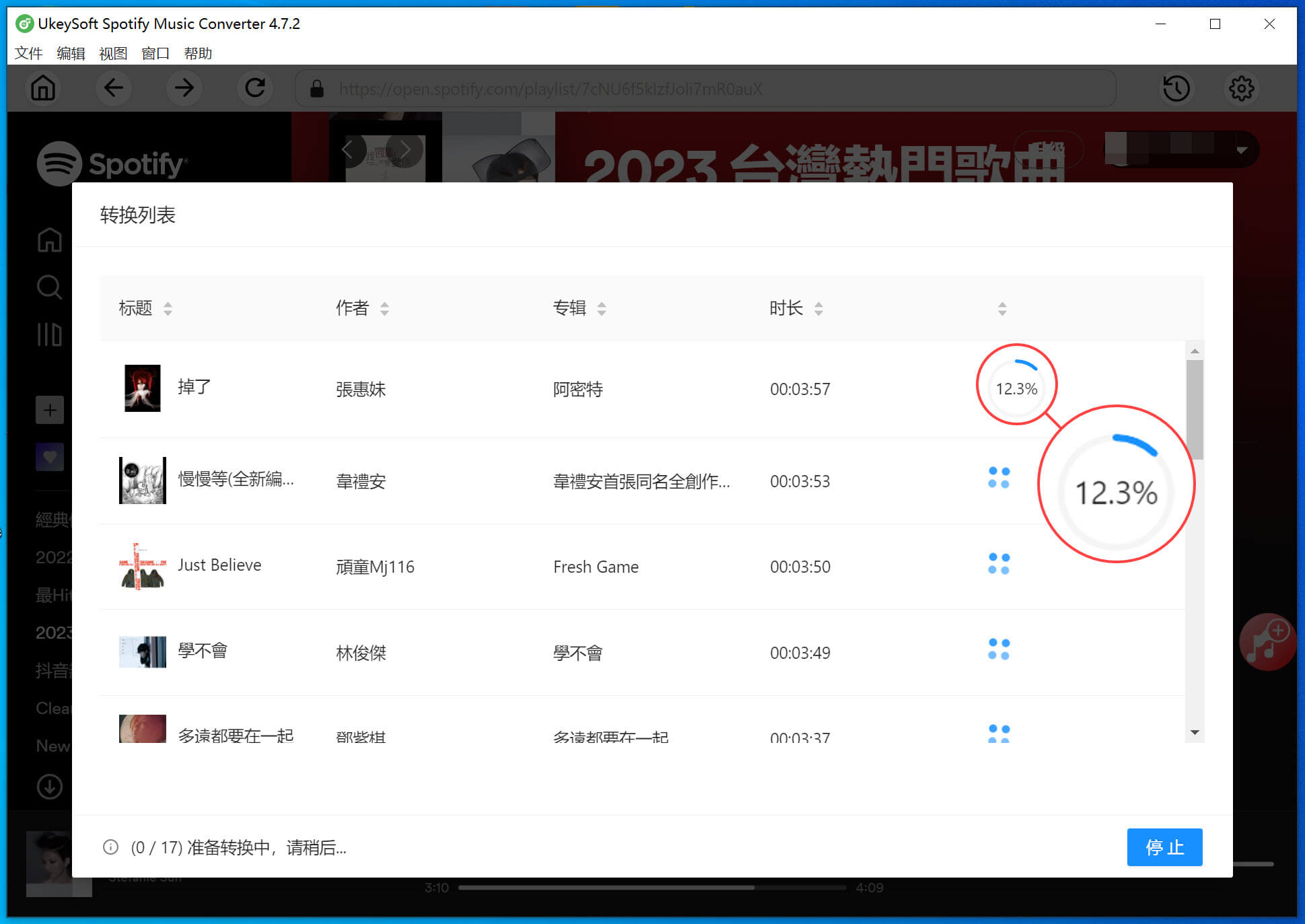Click the lock icon in the address bar
The width and height of the screenshot is (1305, 924).
tap(317, 89)
